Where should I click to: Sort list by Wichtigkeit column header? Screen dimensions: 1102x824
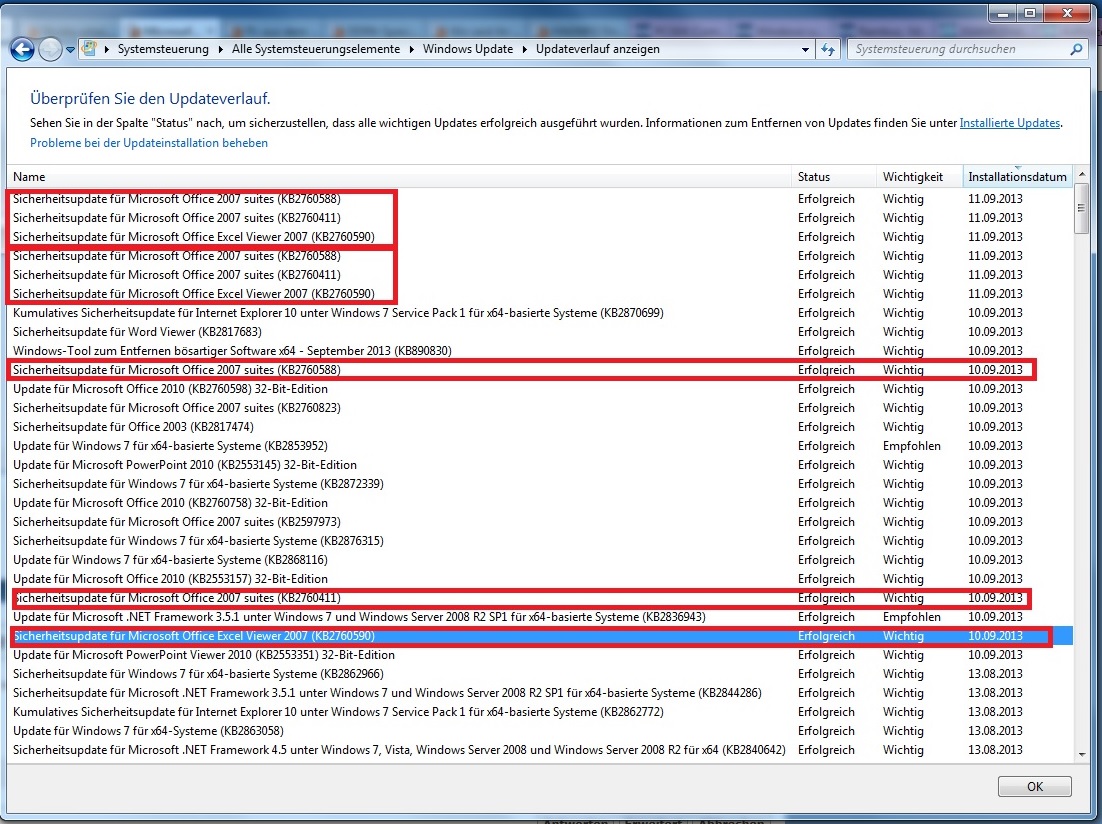(x=920, y=176)
